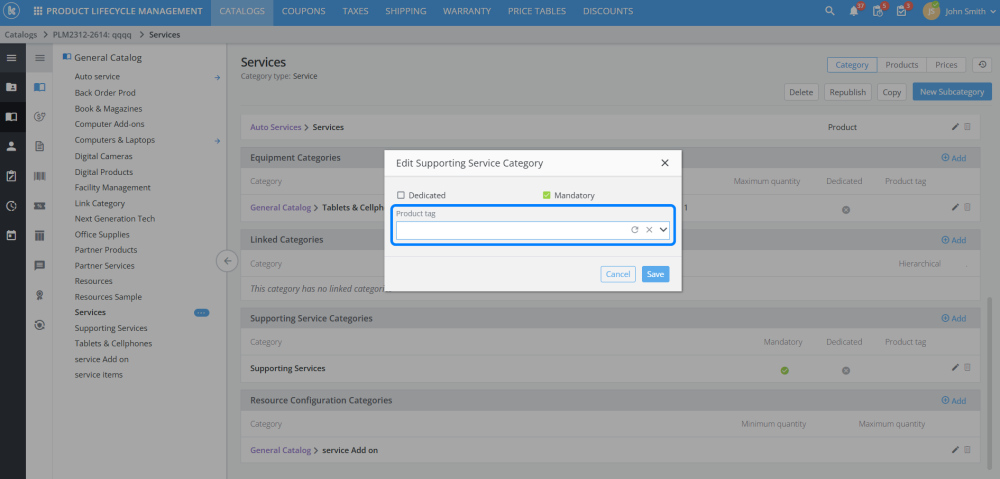Click the Save button in dialog
The height and width of the screenshot is (479, 1000).
point(655,274)
